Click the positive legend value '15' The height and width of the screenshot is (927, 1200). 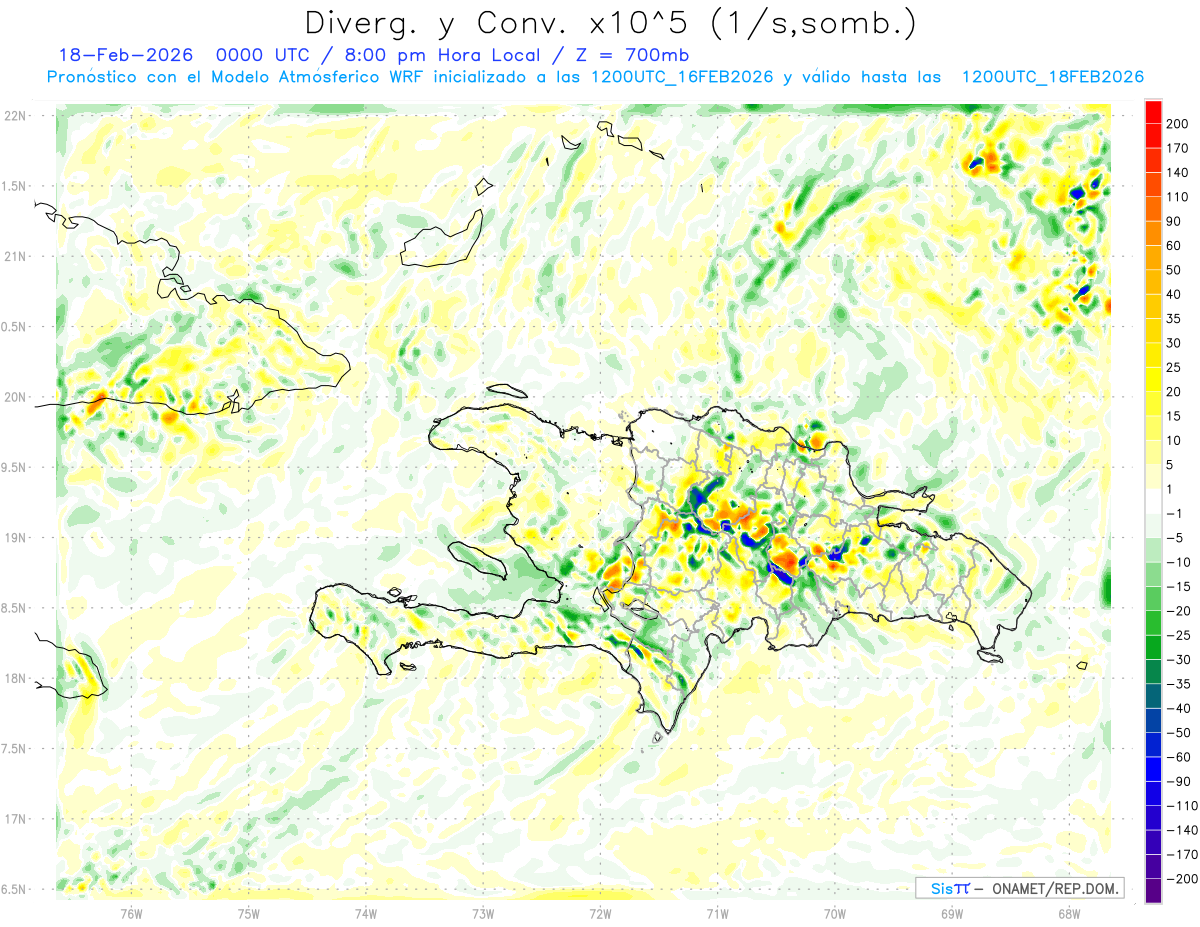pos(1174,415)
